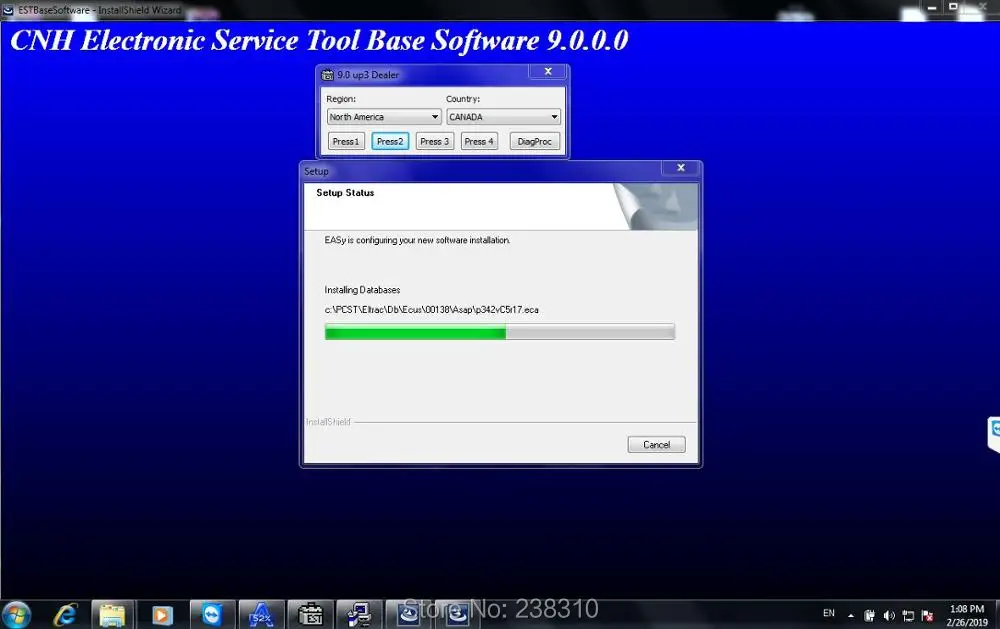Close the Setup dialog
Viewport: 1000px width, 629px height.
coord(680,167)
